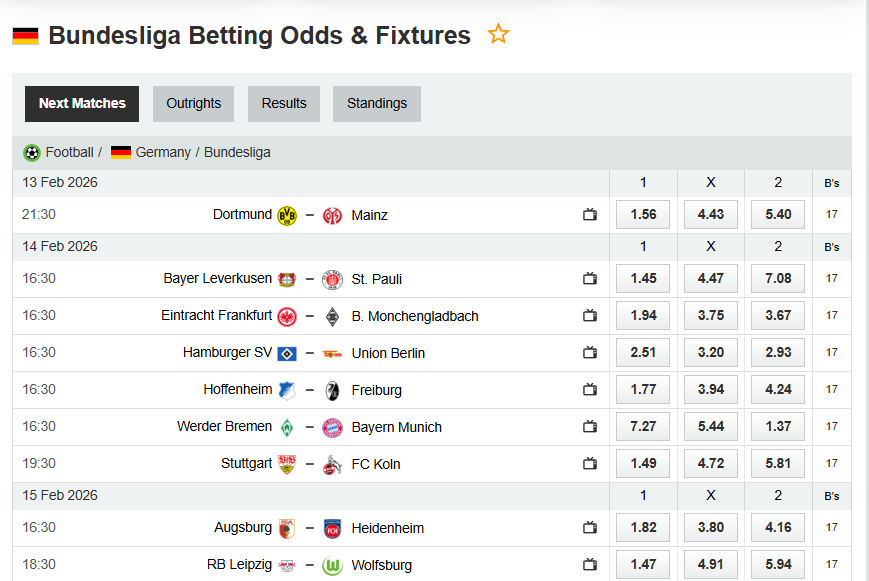869x581 pixels.
Task: Click the Germany flag in the breadcrumb
Action: (121, 152)
